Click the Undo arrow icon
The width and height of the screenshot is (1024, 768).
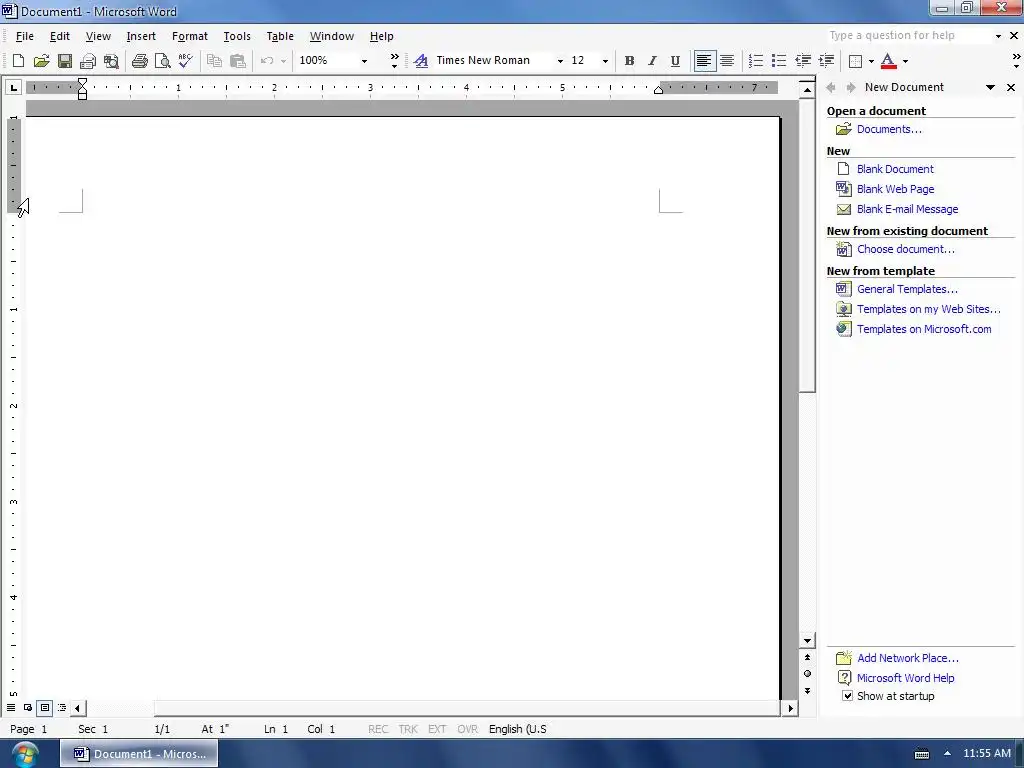pyautogui.click(x=266, y=61)
